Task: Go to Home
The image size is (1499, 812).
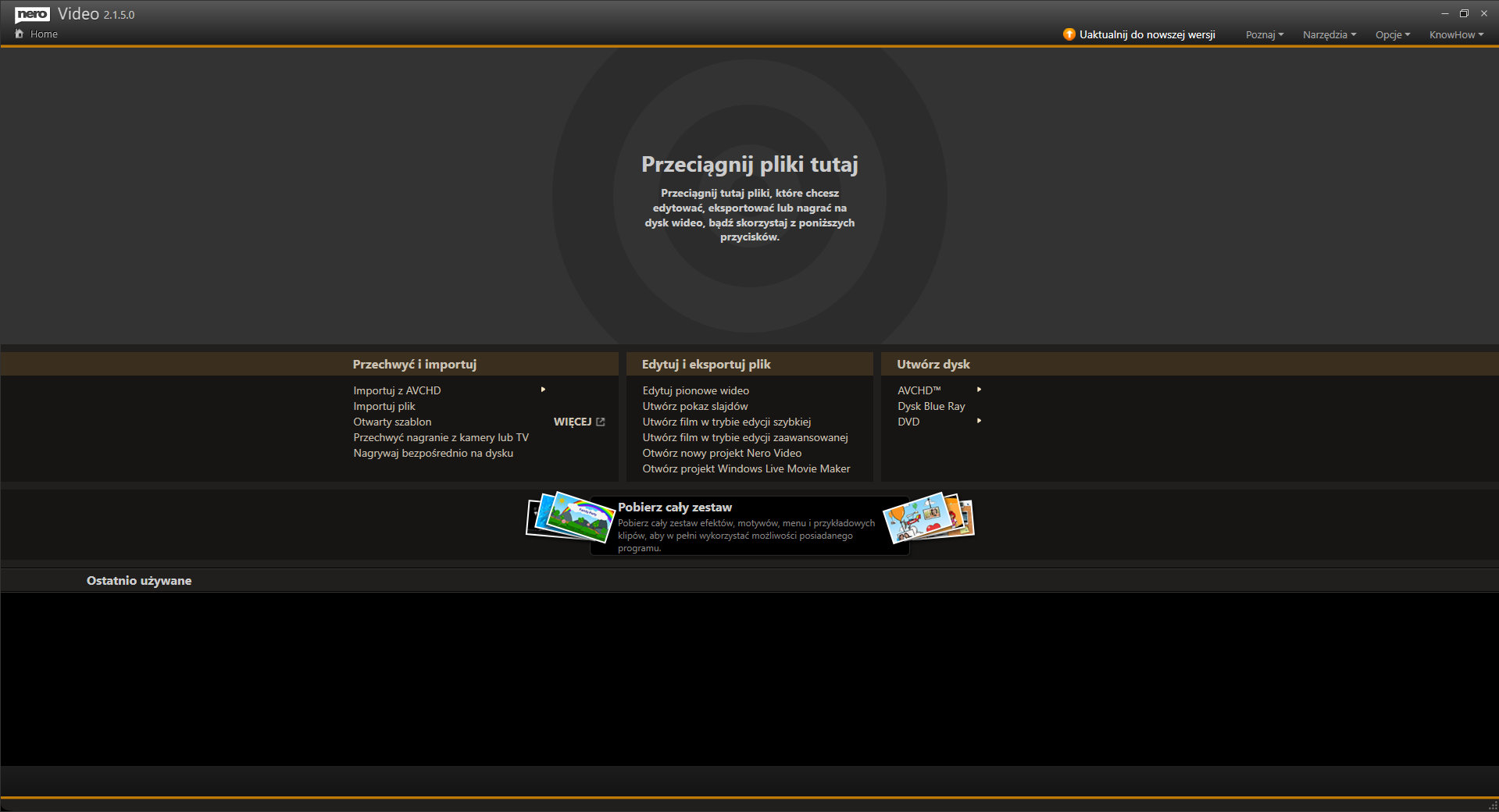Action: 44,34
